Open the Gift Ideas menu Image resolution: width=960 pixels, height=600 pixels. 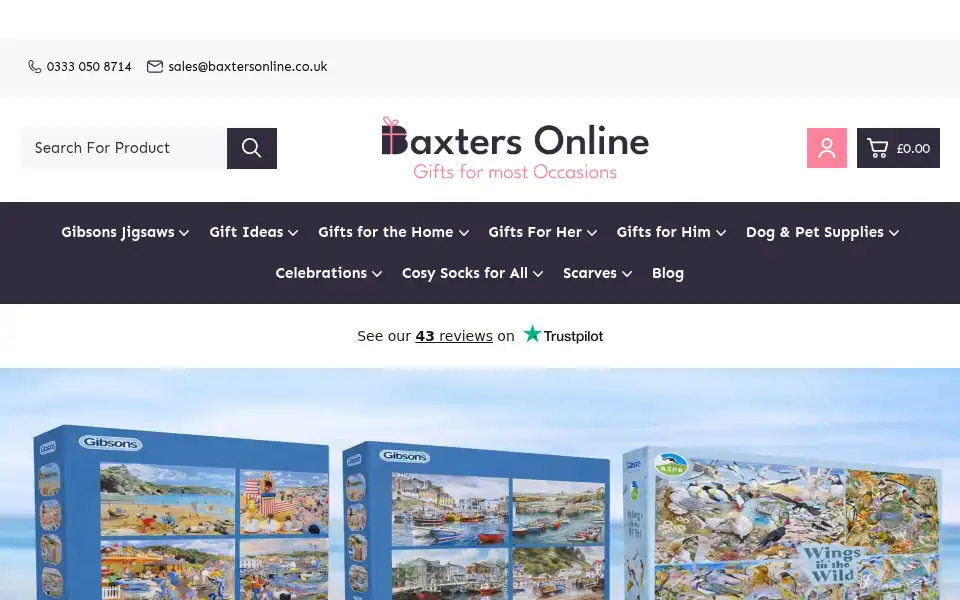(x=246, y=233)
